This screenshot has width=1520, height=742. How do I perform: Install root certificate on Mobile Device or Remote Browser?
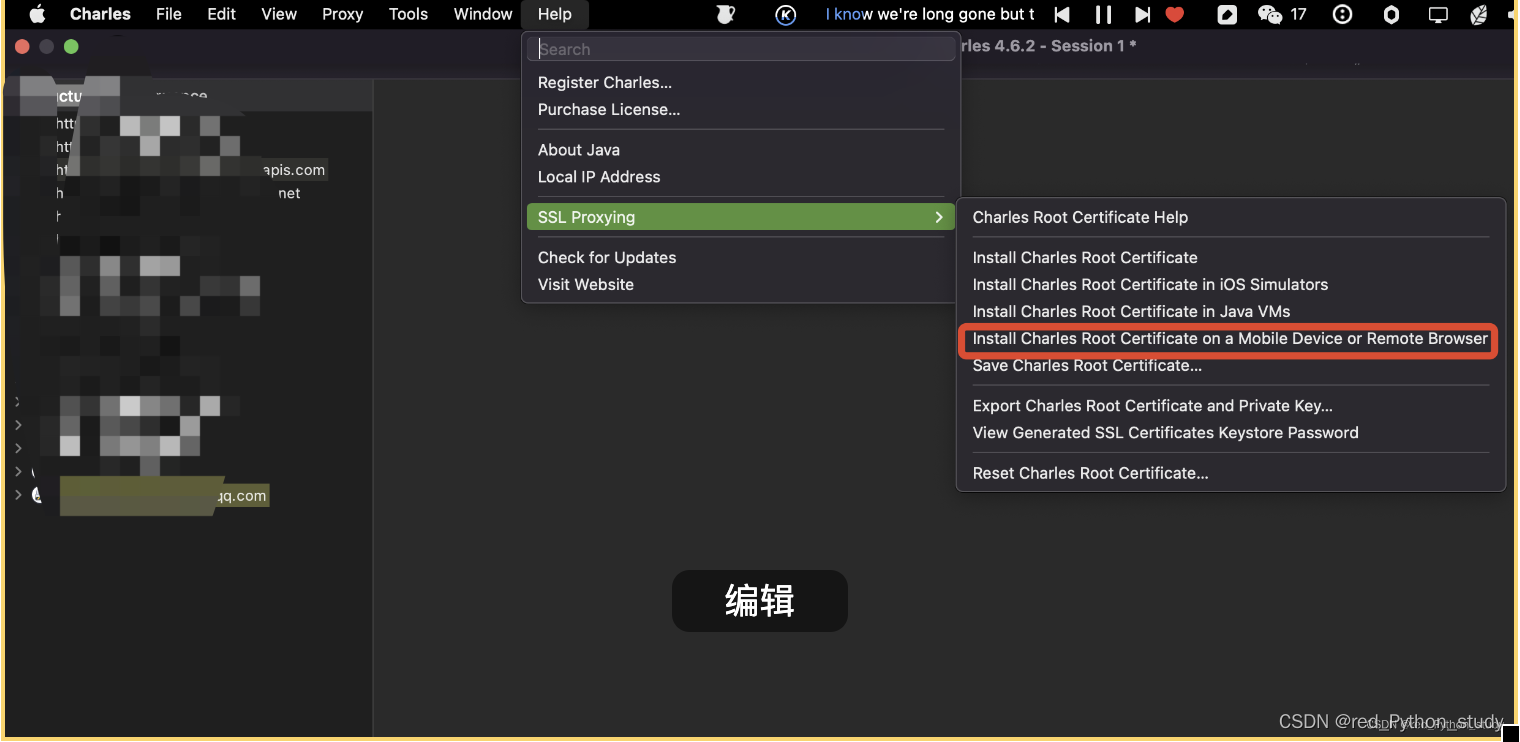1231,338
